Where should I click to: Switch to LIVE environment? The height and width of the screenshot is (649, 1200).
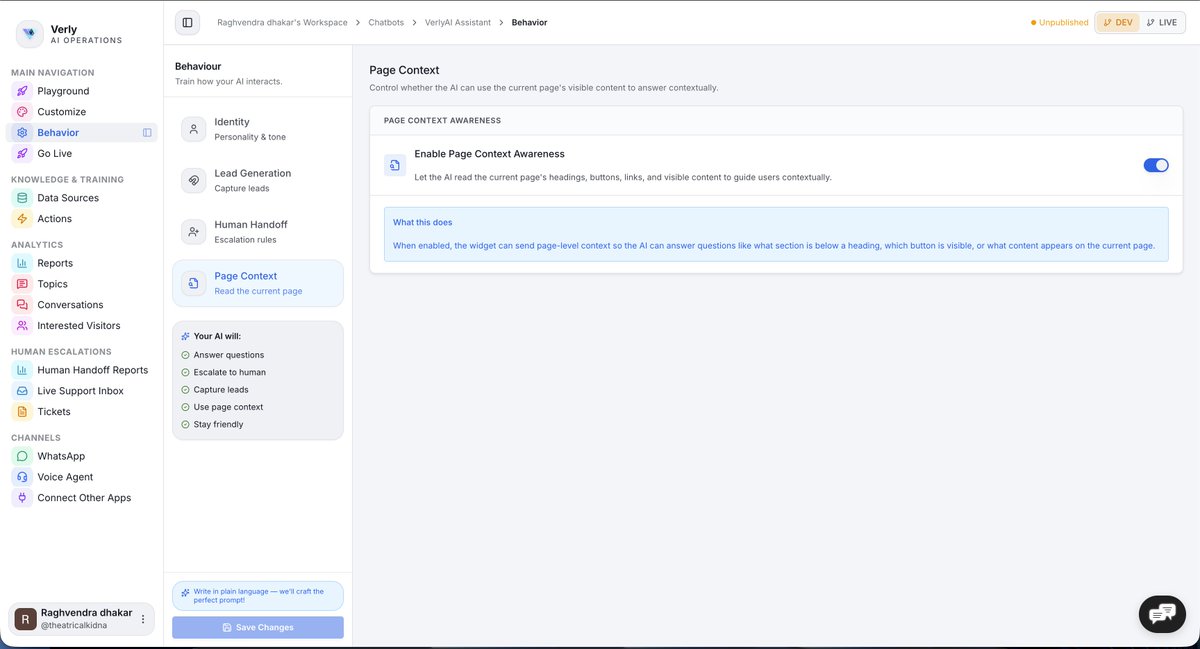point(1161,22)
